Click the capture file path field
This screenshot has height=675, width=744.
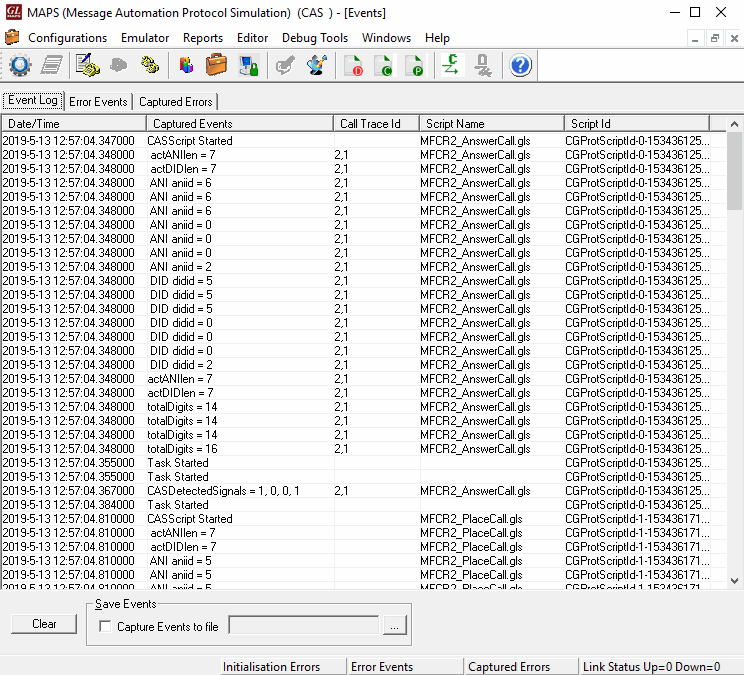304,625
